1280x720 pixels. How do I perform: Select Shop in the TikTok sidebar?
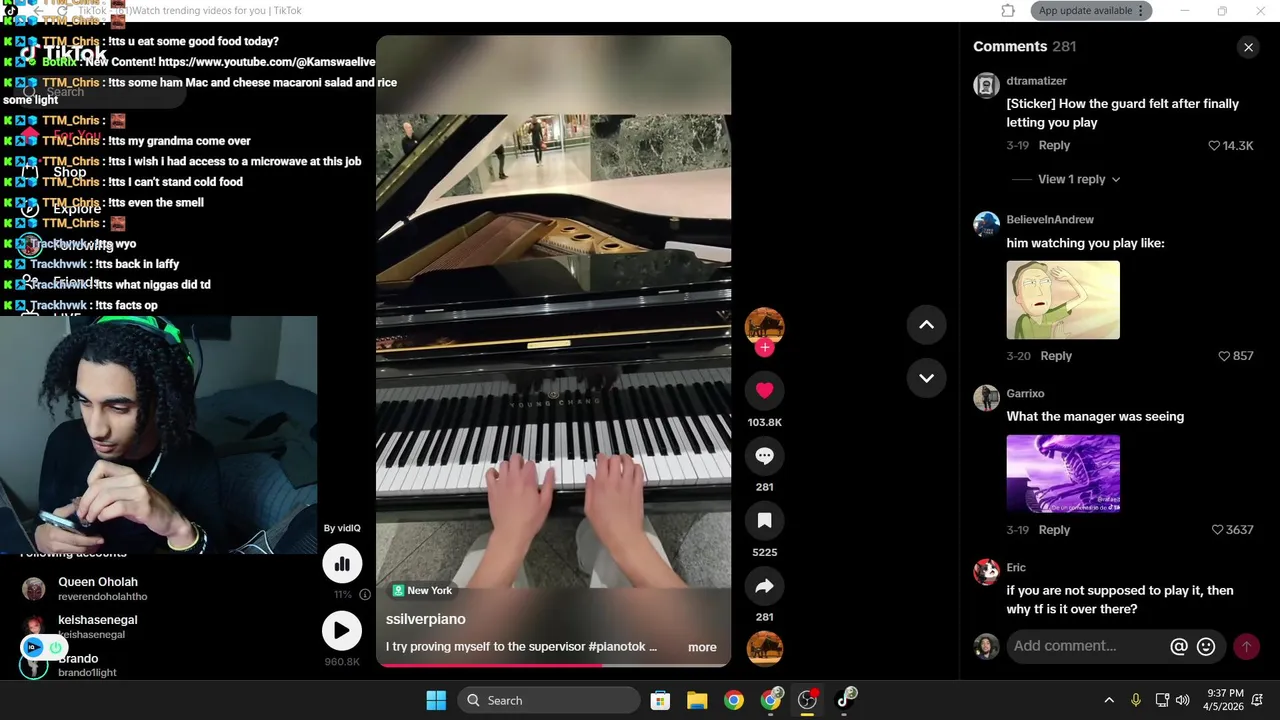pos(69,172)
